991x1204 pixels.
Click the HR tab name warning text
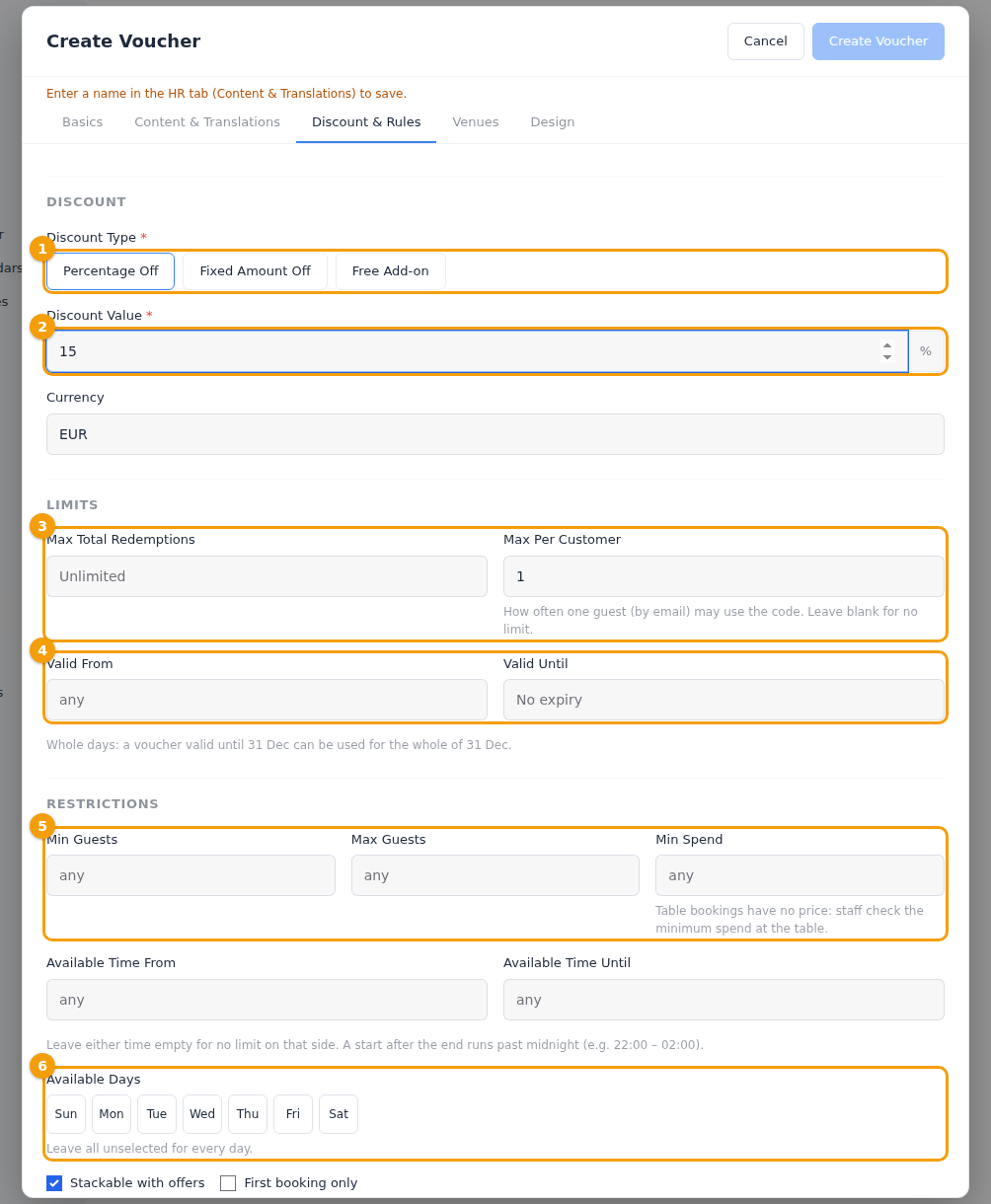pyautogui.click(x=226, y=94)
